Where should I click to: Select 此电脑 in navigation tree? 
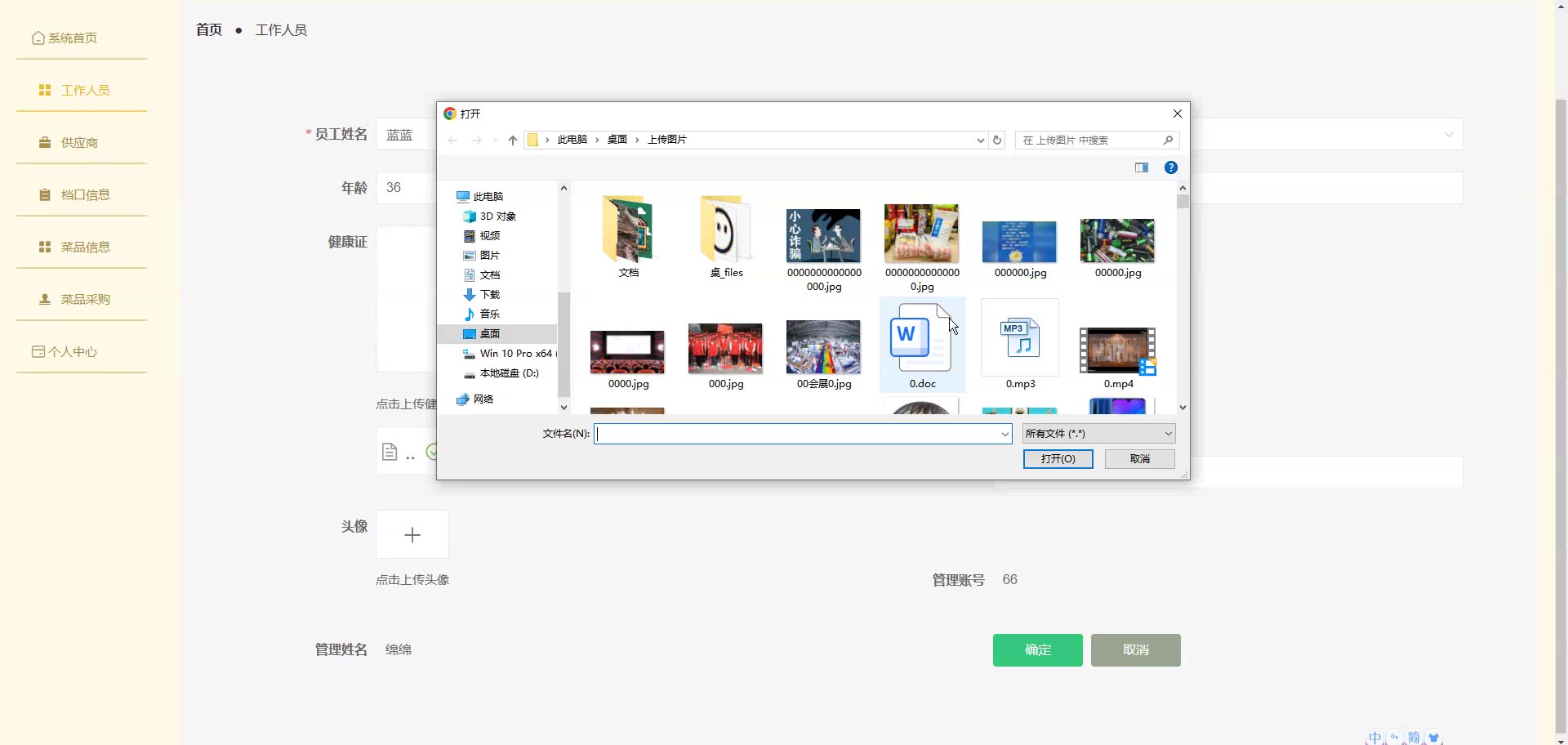[x=480, y=197]
